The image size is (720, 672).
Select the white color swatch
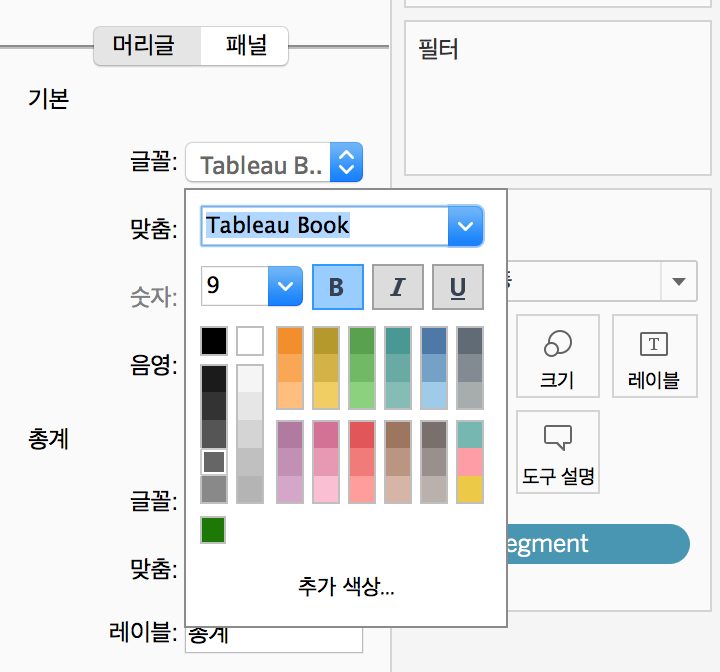250,341
